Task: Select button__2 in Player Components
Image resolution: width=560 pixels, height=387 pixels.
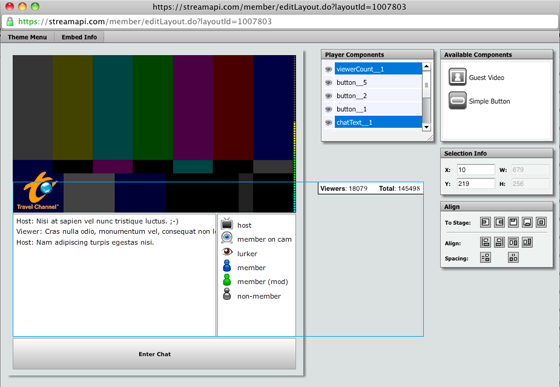Action: tap(378, 96)
